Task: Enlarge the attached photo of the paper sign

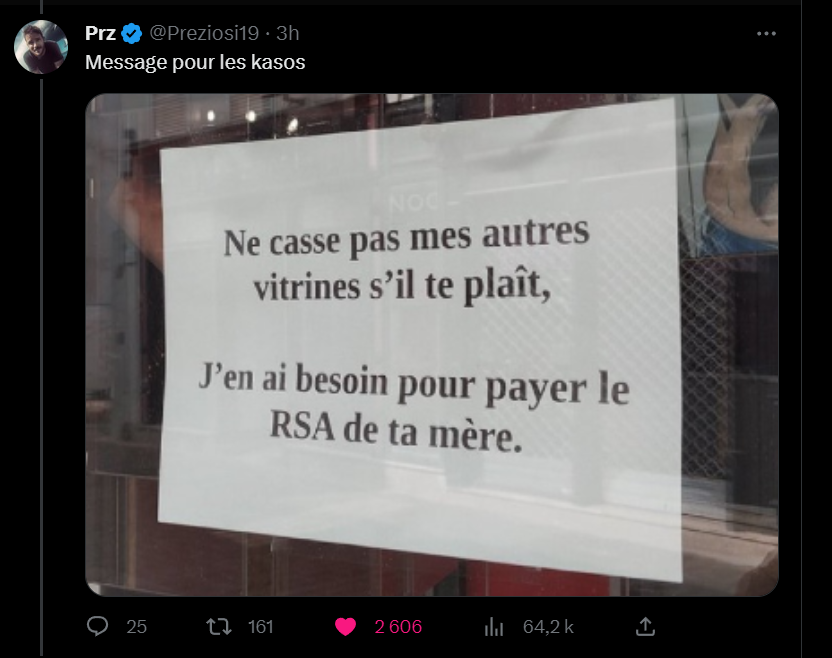Action: click(x=432, y=345)
